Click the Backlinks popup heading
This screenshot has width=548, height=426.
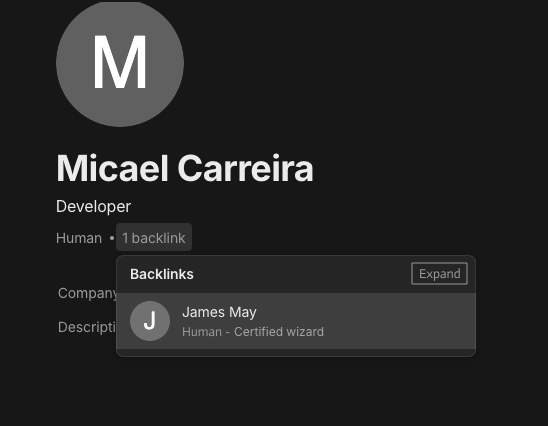(x=162, y=274)
